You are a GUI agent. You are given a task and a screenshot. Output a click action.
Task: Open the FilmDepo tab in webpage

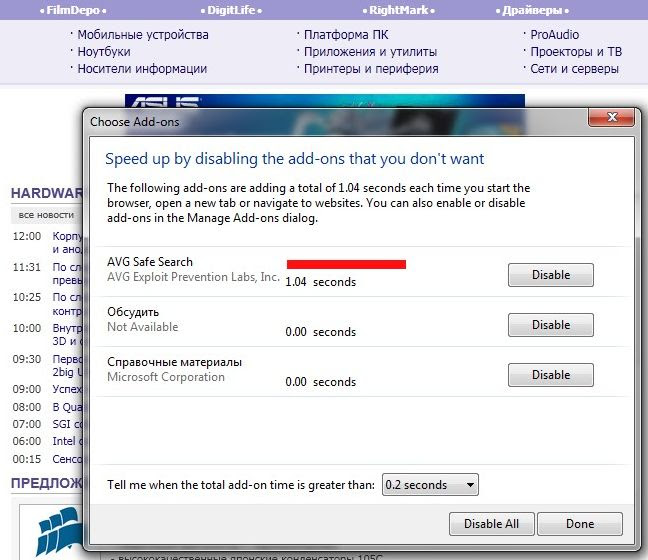(x=73, y=10)
